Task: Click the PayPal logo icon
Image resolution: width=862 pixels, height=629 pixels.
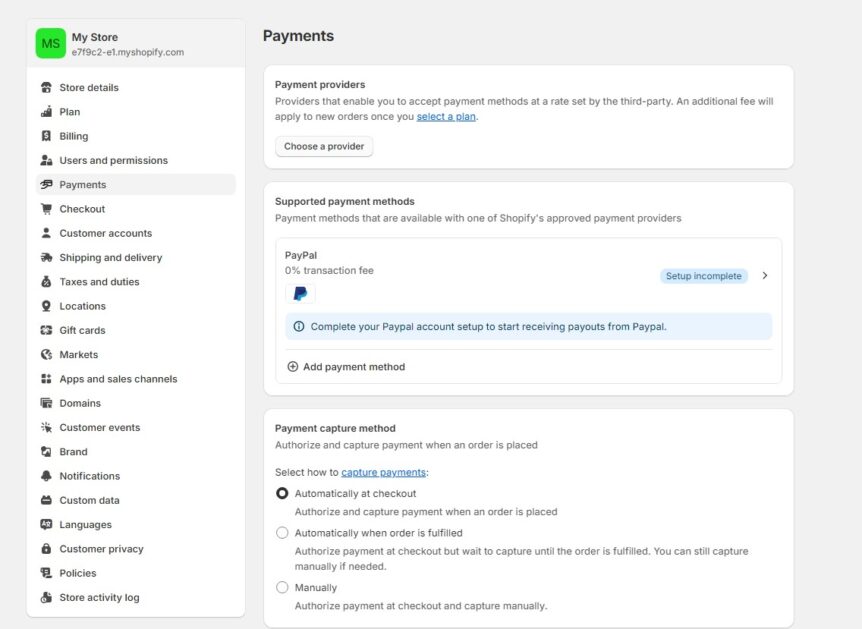Action: tap(300, 294)
